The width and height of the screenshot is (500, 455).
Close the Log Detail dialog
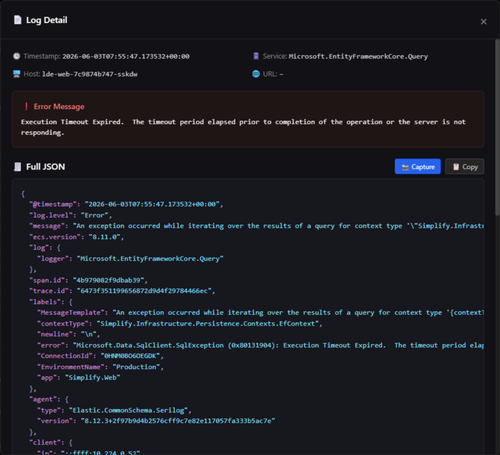(x=483, y=22)
